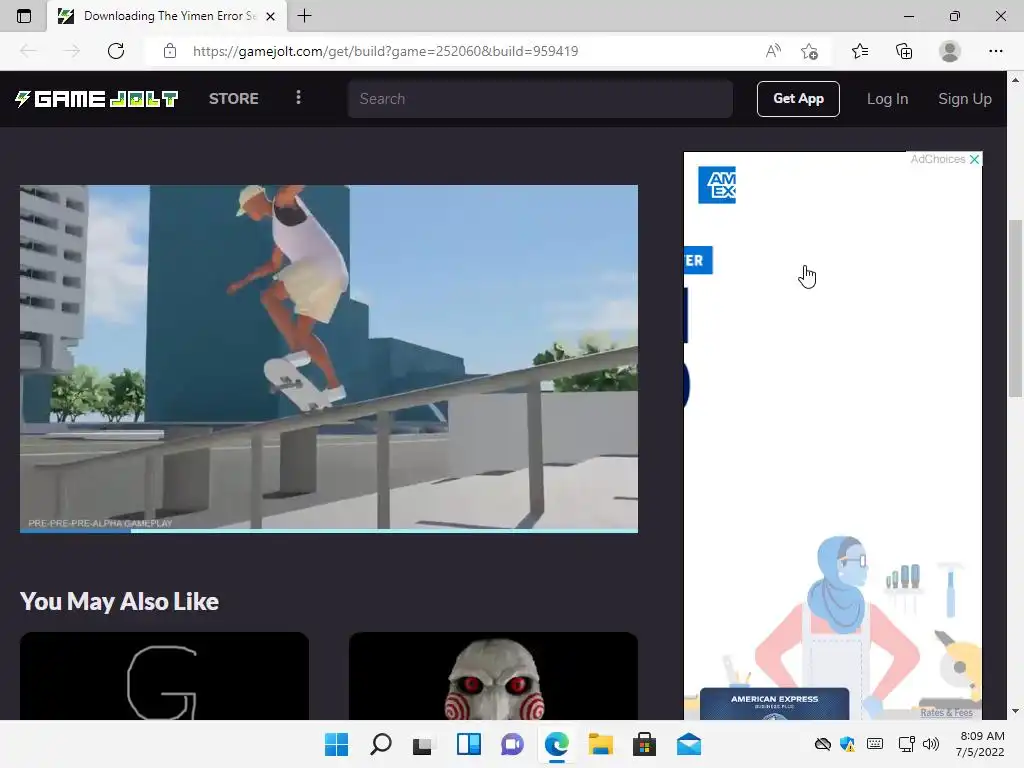Open the Sign Up link
Viewport: 1024px width, 768px height.
(965, 99)
